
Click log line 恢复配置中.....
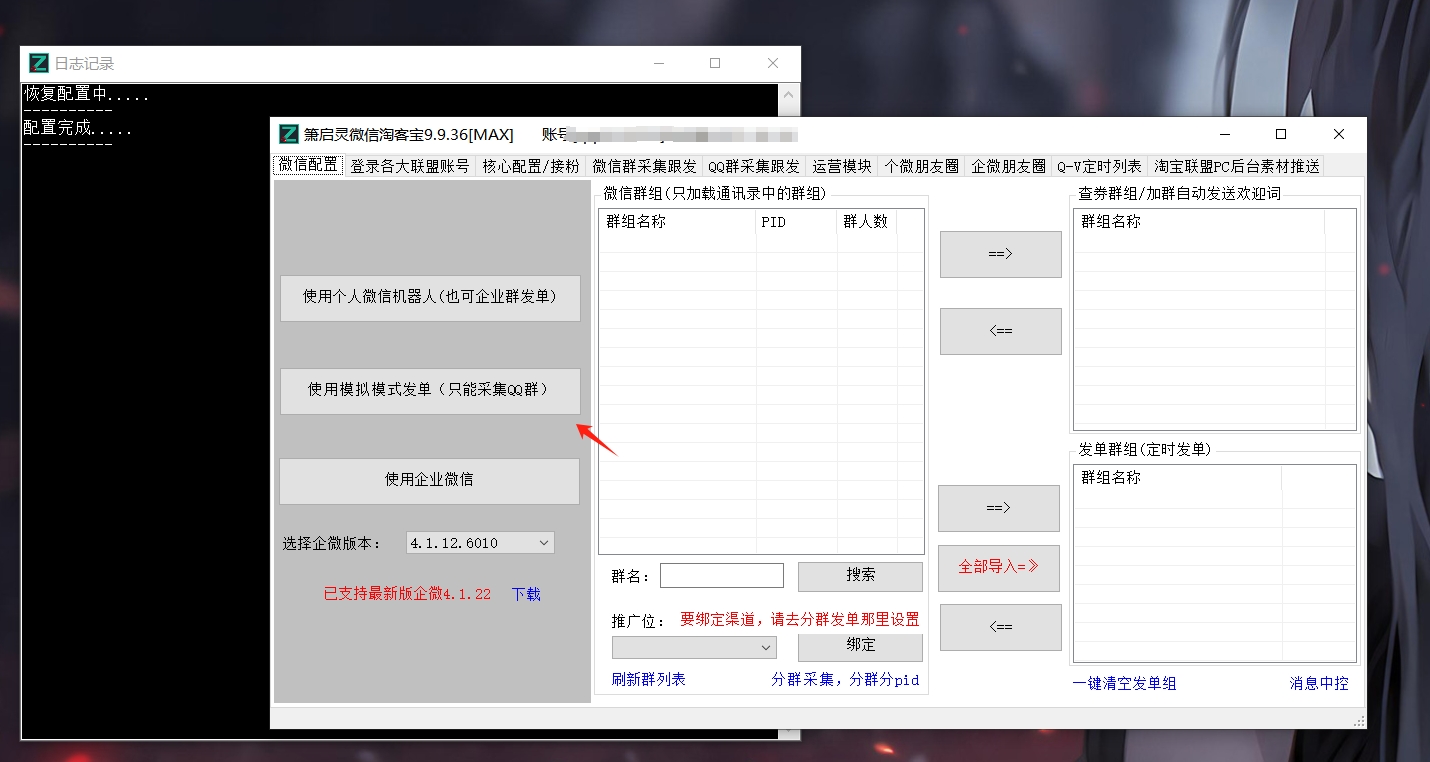click(87, 95)
